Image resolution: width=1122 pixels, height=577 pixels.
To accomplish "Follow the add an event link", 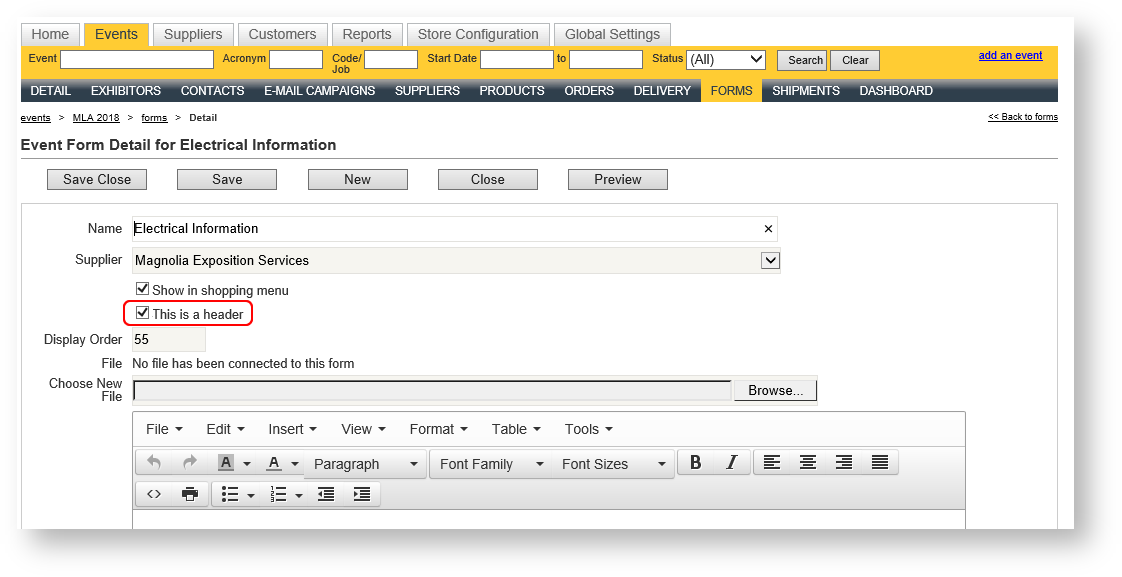I will click(1010, 56).
